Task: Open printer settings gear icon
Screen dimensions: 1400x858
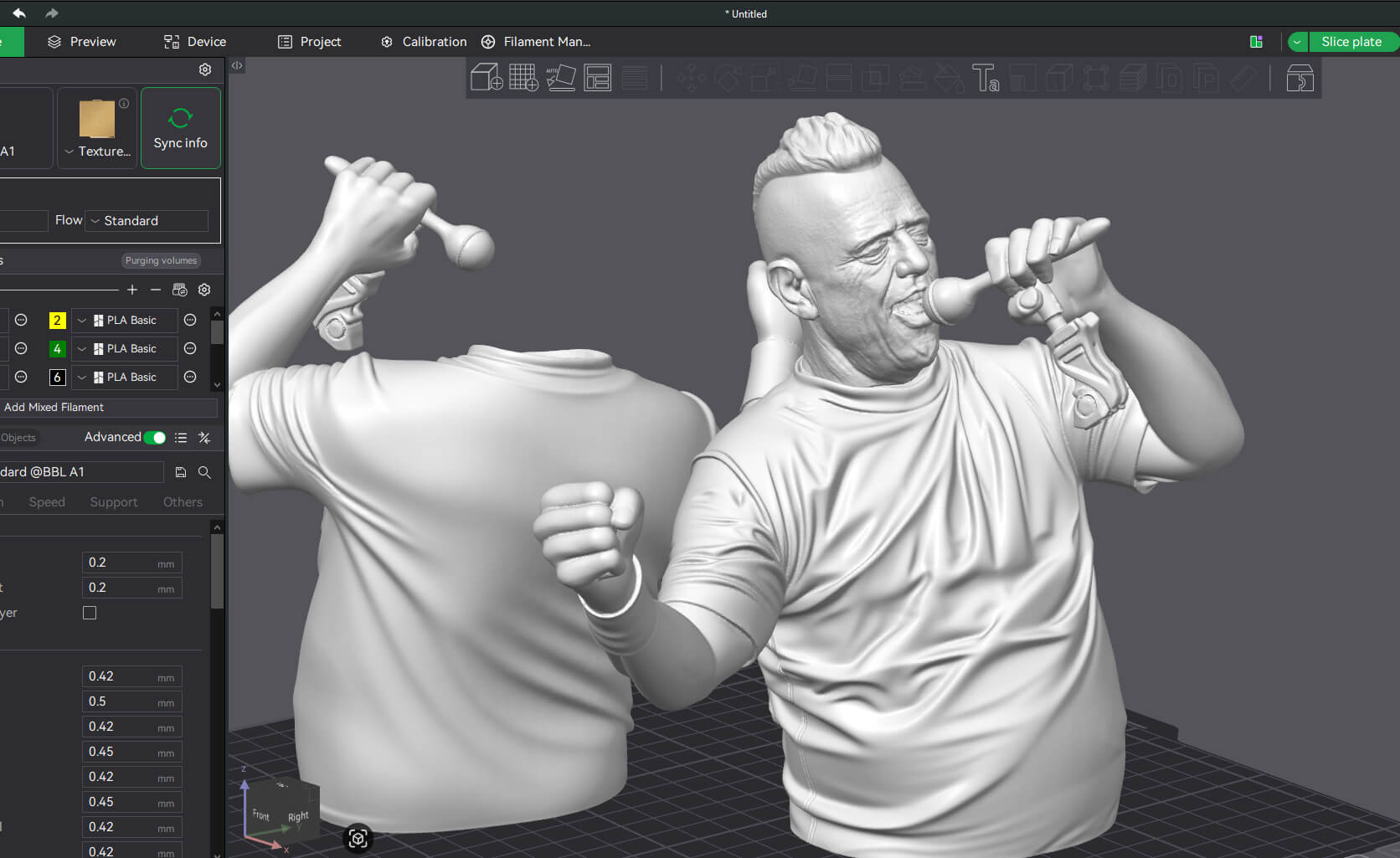Action: 205,69
